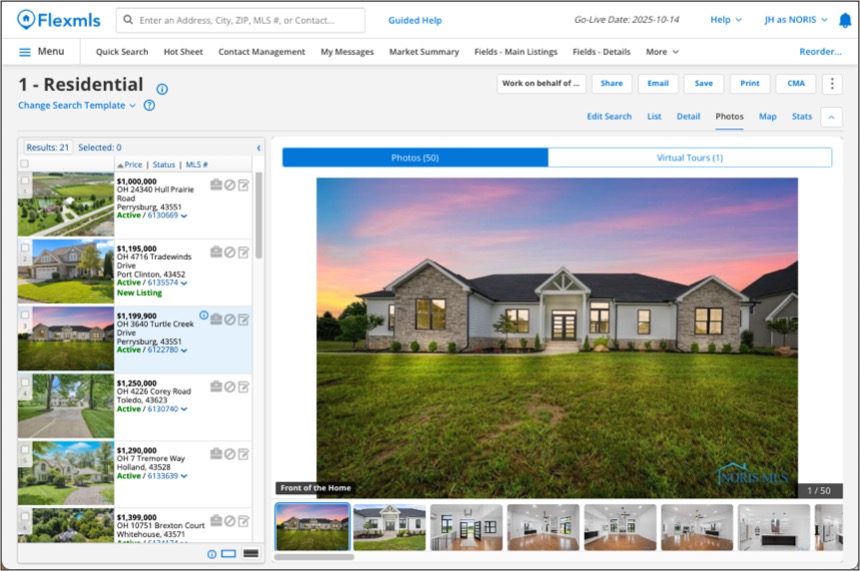
Task: Open the notification bell
Action: 845,20
